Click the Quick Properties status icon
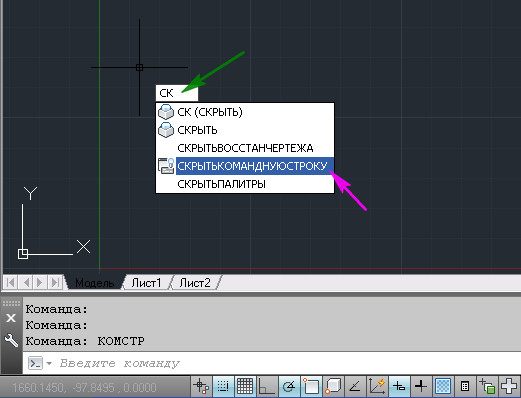 (465, 386)
